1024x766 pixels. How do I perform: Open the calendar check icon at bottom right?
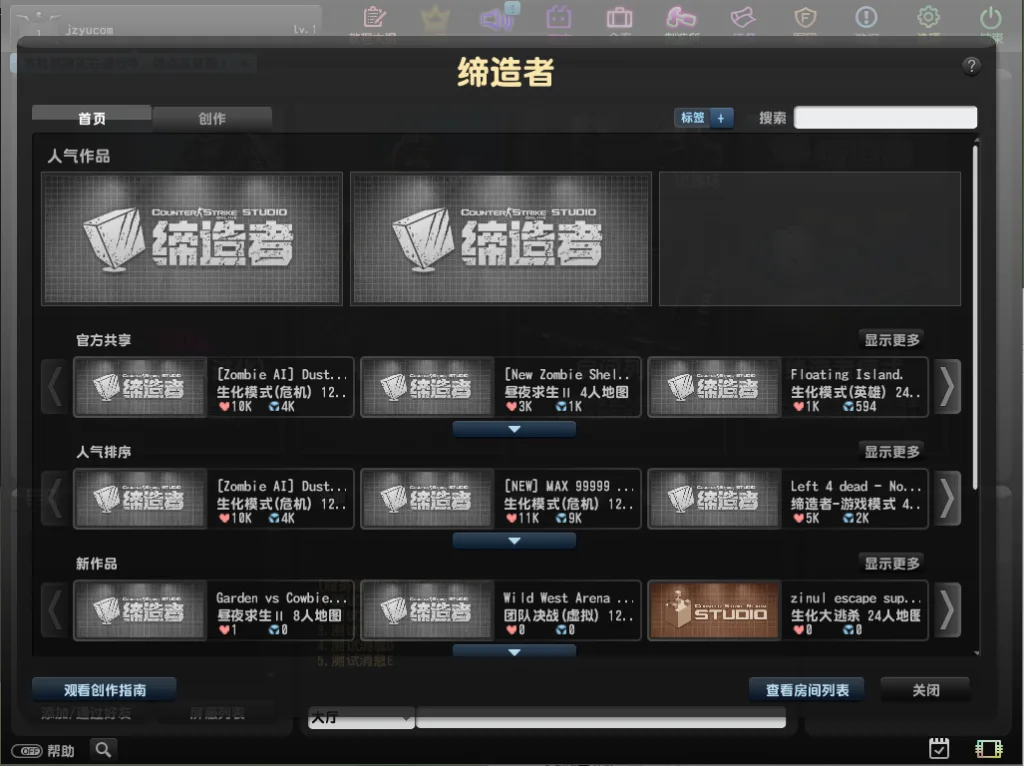click(938, 748)
